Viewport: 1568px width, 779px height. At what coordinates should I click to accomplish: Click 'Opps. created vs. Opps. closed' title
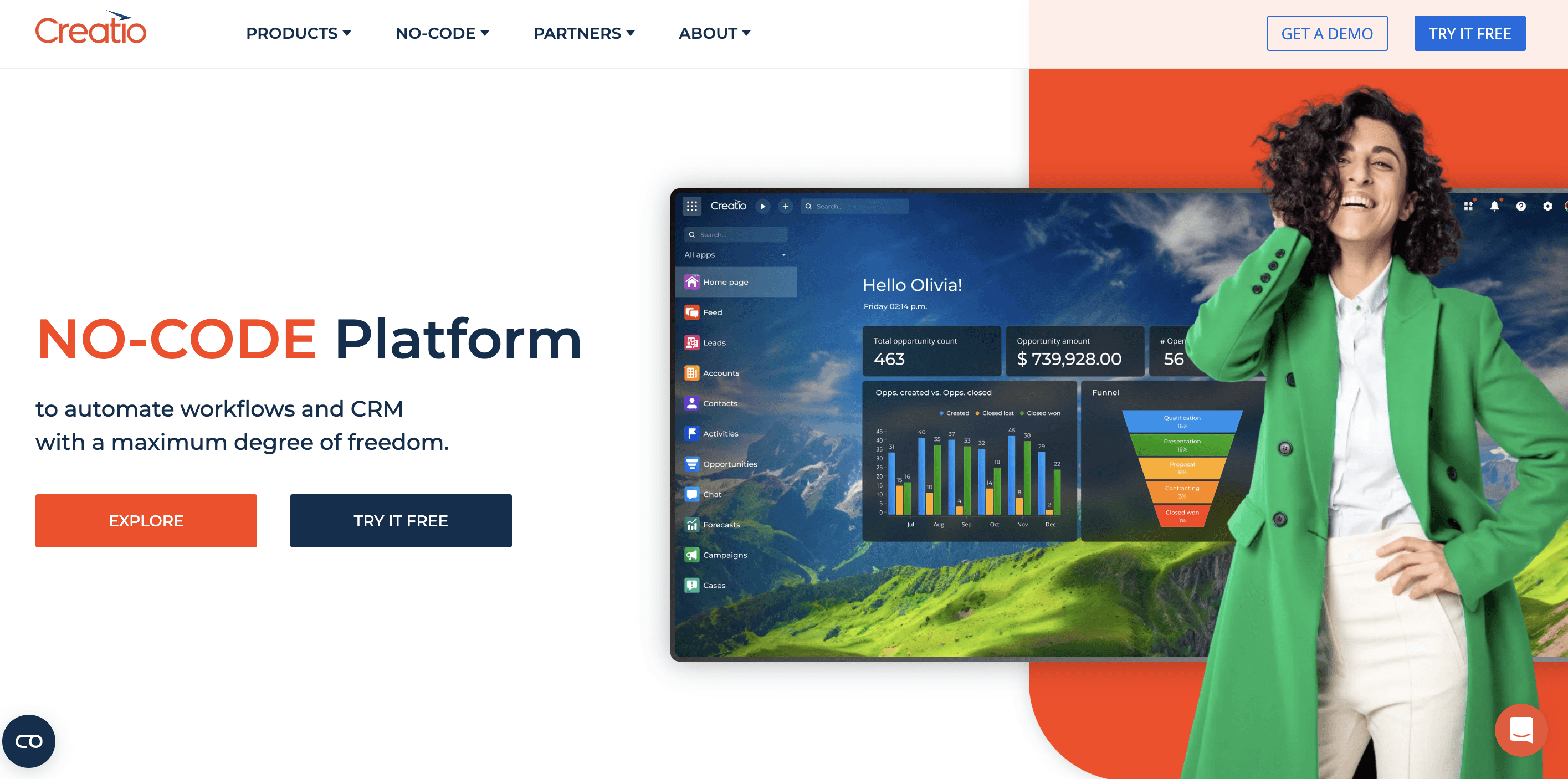933,392
